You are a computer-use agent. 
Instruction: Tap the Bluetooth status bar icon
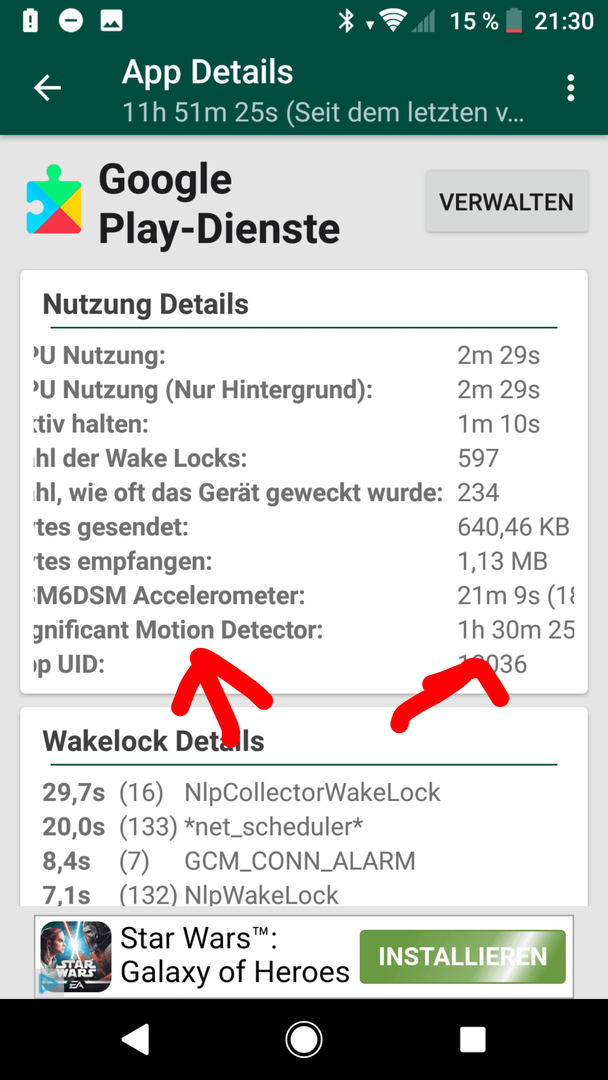346,22
